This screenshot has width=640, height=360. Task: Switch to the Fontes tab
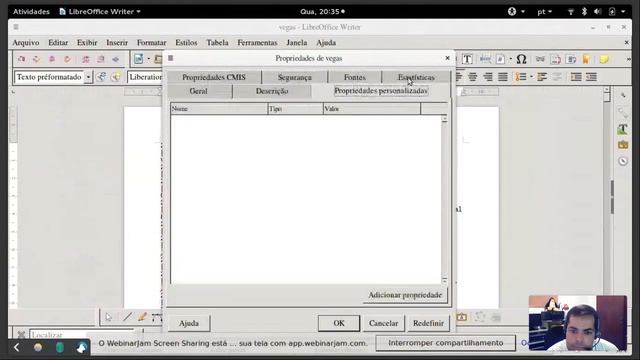[x=355, y=77]
